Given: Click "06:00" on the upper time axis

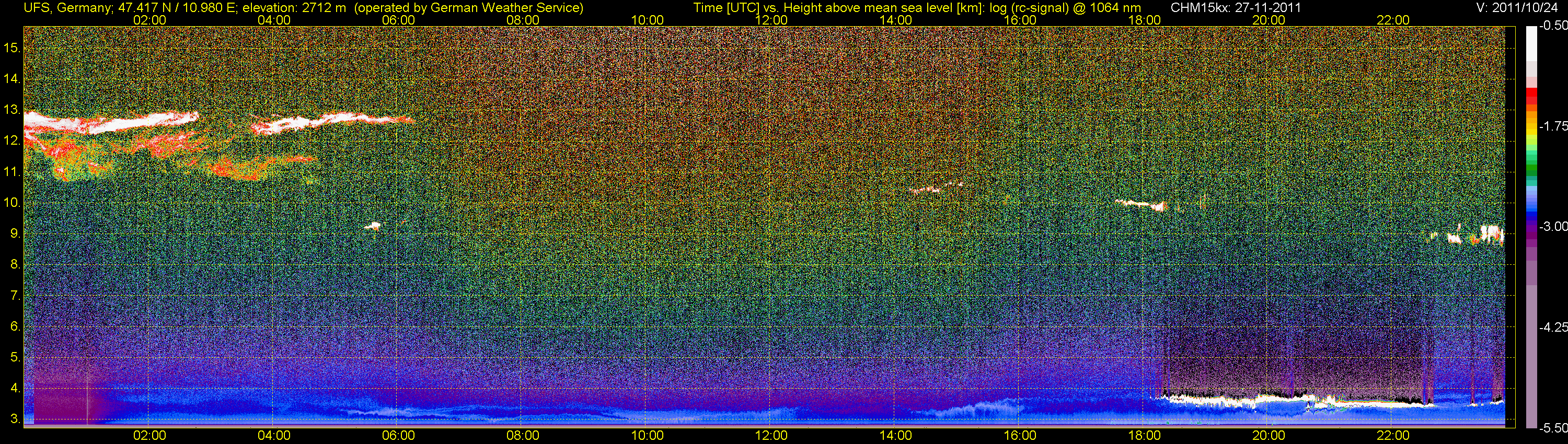Looking at the screenshot, I should [x=398, y=20].
